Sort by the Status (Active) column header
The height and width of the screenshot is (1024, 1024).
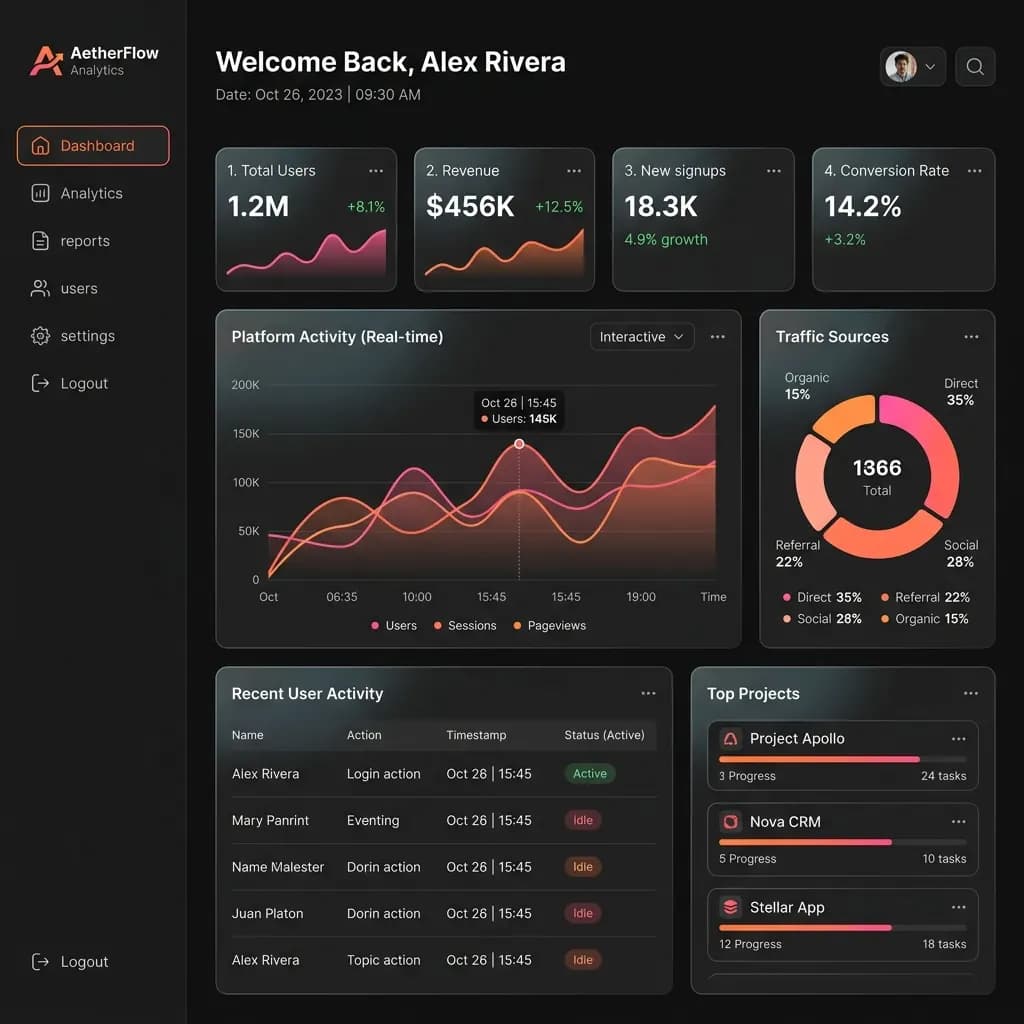click(604, 735)
